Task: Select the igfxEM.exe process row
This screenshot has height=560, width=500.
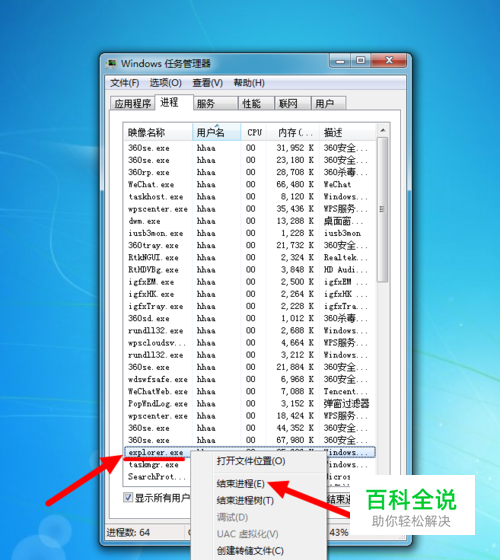Action: (x=249, y=282)
